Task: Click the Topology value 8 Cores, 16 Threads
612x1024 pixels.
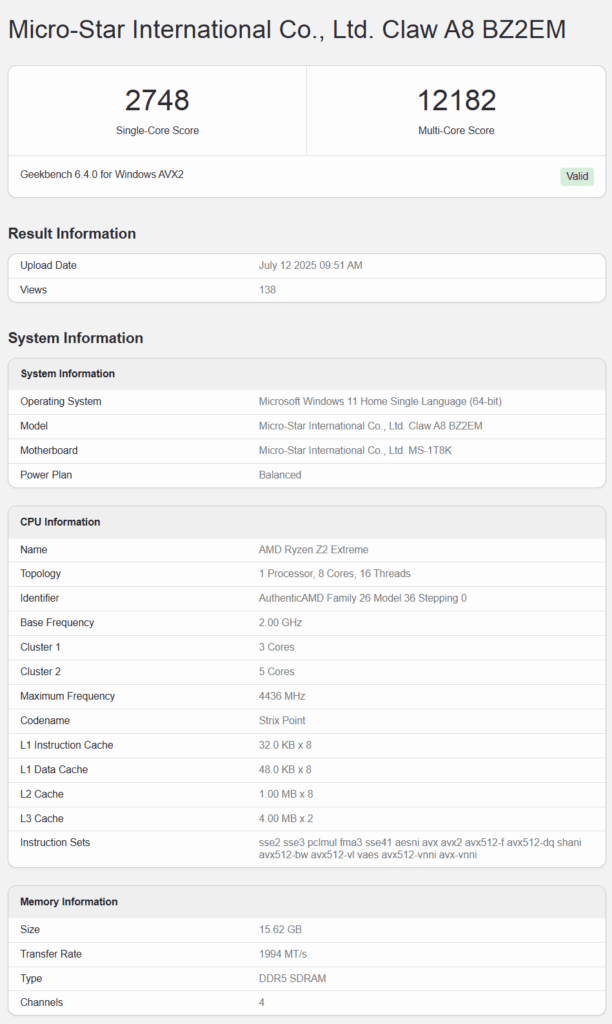Action: pos(334,573)
